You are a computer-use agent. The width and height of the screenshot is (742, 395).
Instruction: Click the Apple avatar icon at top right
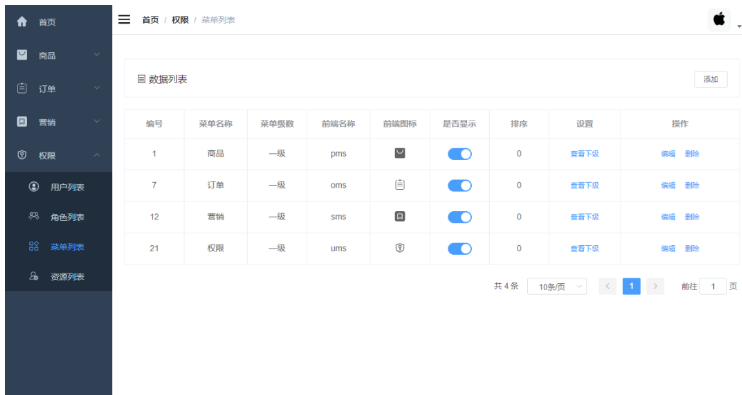(x=719, y=19)
